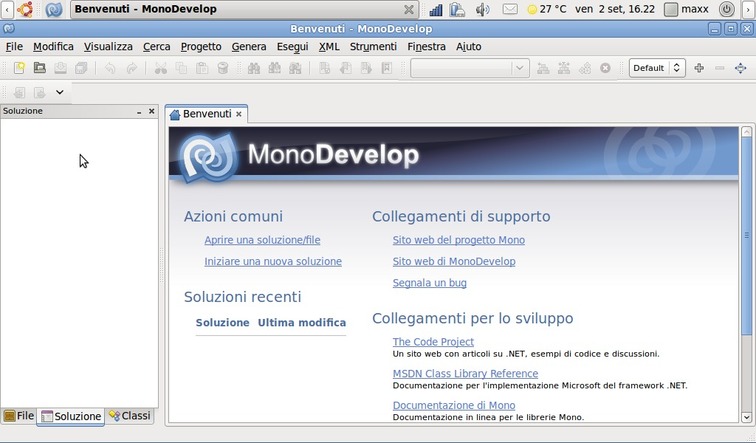Click the Undo arrow icon

point(110,68)
